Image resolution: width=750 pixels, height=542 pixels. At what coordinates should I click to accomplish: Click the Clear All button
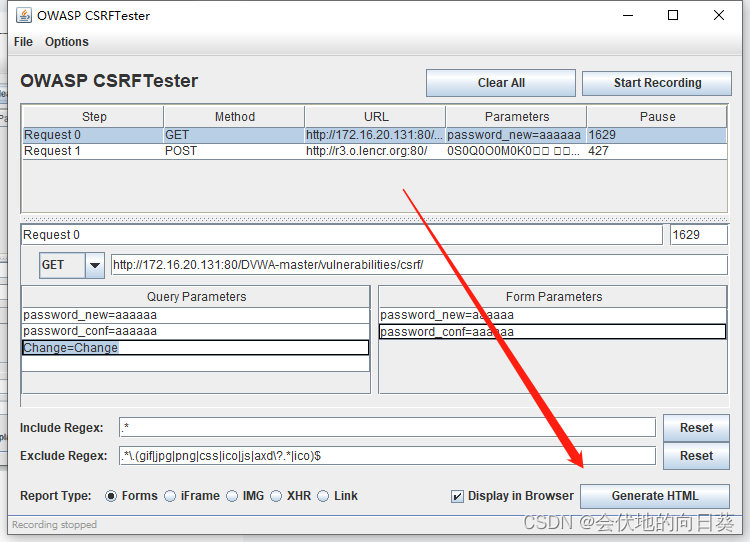[x=501, y=83]
